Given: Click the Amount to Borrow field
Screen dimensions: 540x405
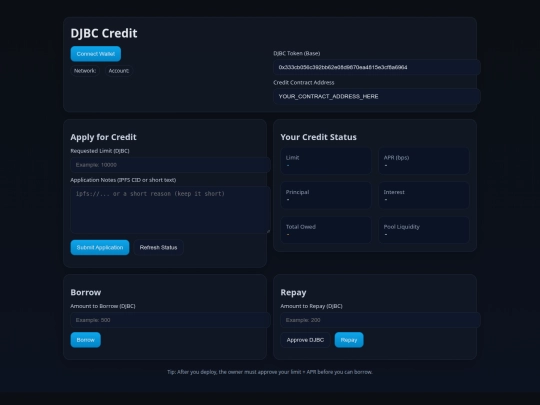Looking at the screenshot, I should click(x=170, y=320).
